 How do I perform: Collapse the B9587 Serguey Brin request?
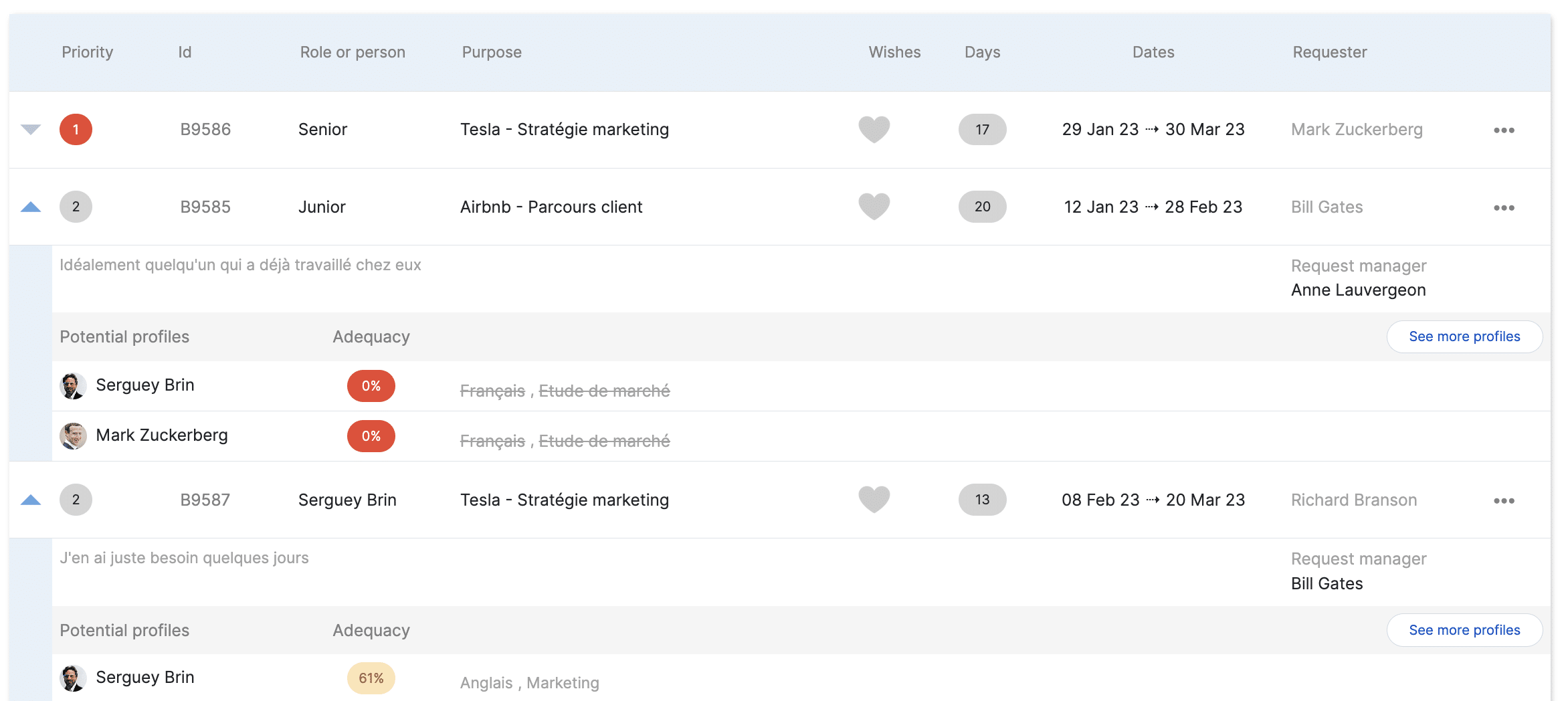pos(31,500)
